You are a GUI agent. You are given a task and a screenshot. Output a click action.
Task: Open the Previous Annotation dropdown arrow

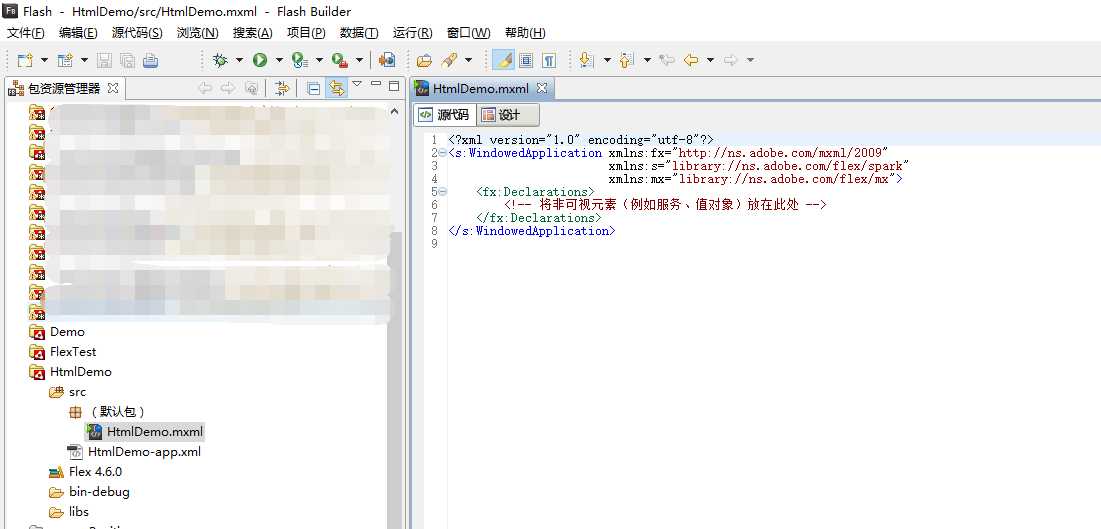point(647,60)
